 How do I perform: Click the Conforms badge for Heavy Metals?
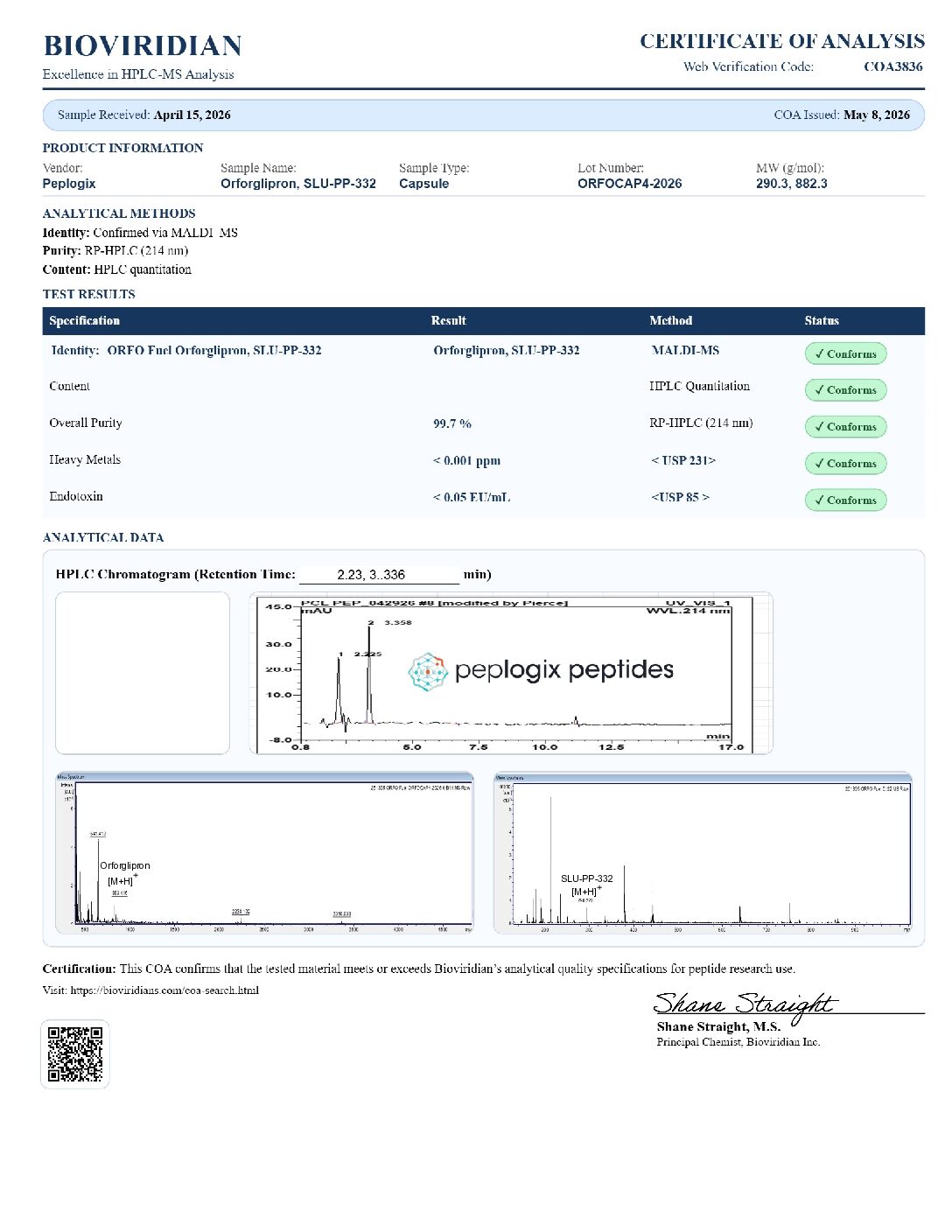(845, 464)
